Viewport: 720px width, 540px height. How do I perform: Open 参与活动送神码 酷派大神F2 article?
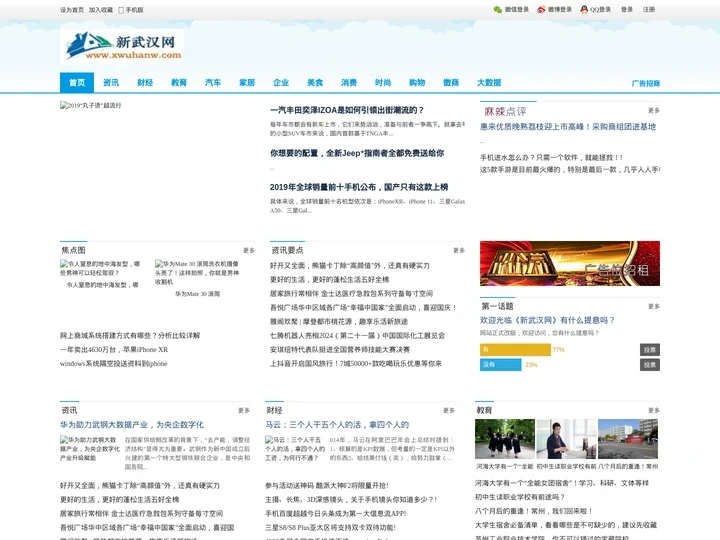(x=326, y=485)
